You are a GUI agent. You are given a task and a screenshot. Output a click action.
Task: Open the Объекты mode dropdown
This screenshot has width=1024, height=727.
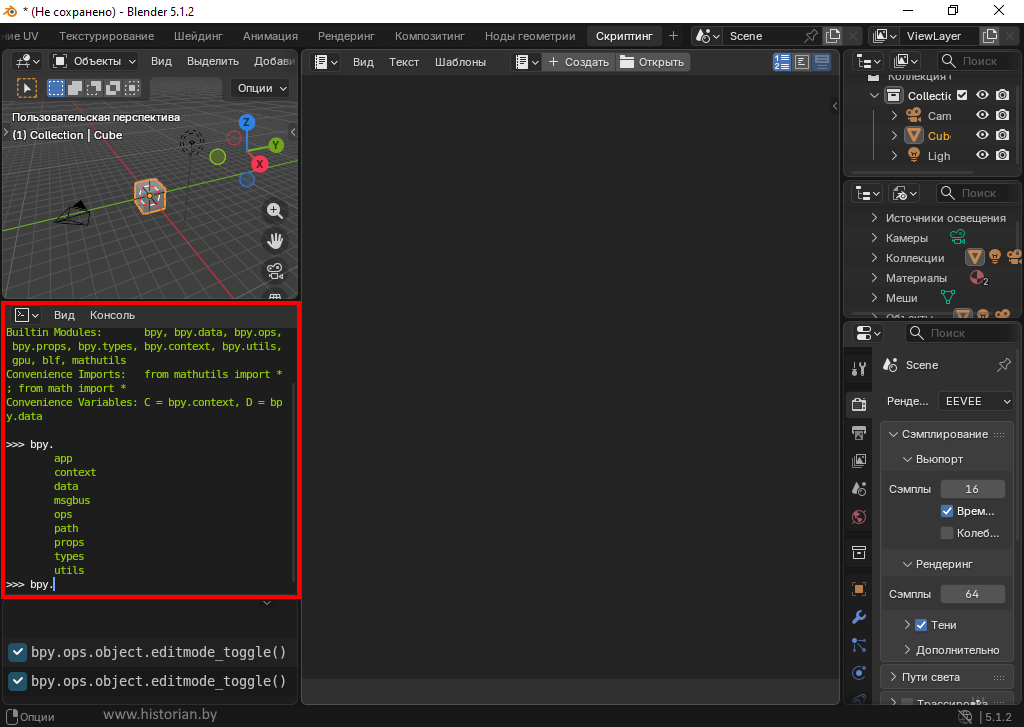[95, 61]
